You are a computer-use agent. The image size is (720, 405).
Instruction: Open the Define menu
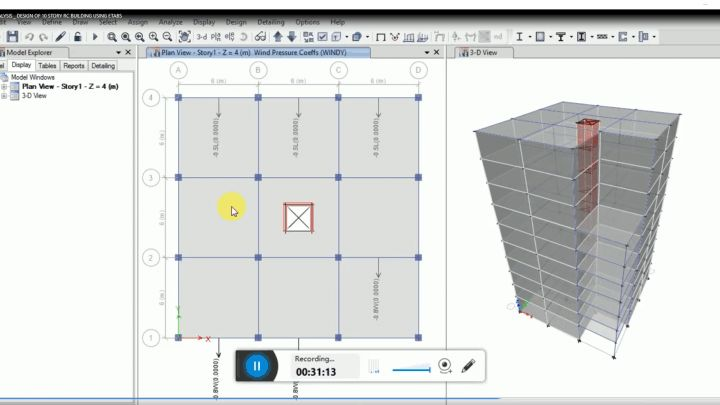click(x=52, y=22)
